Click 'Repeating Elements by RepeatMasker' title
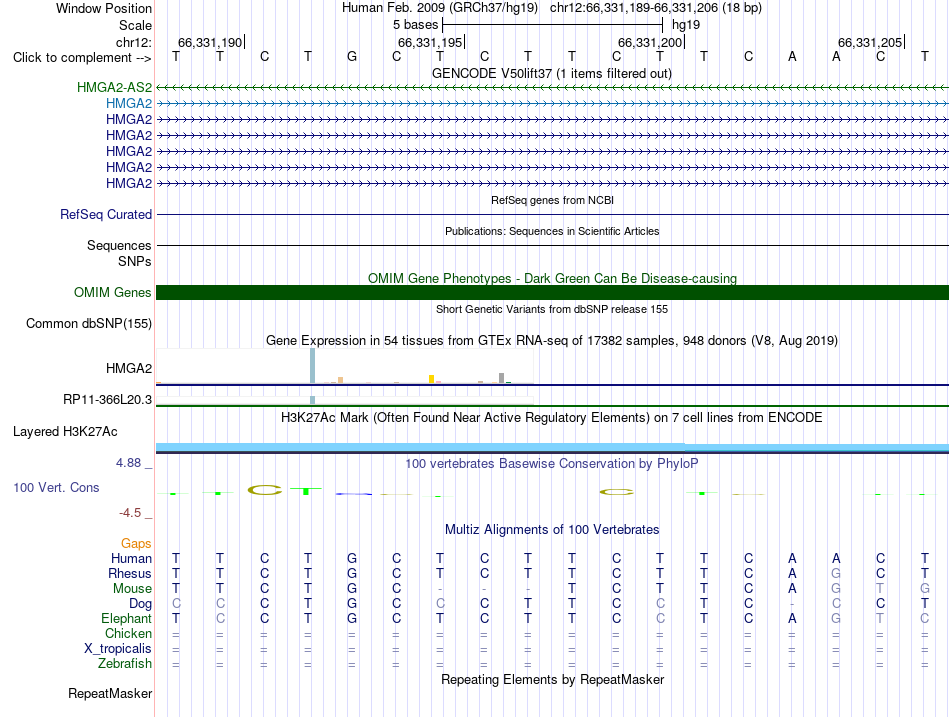 tap(553, 679)
